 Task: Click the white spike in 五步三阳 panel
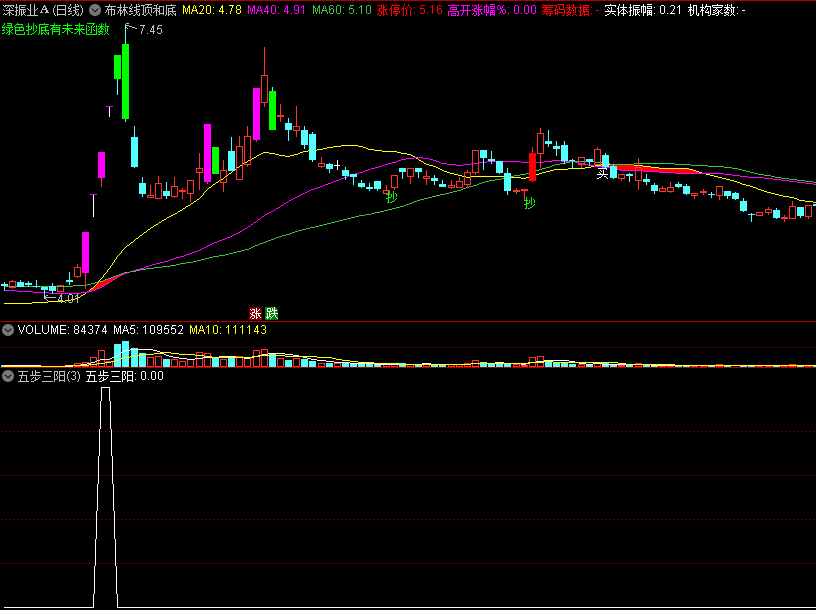[105, 497]
